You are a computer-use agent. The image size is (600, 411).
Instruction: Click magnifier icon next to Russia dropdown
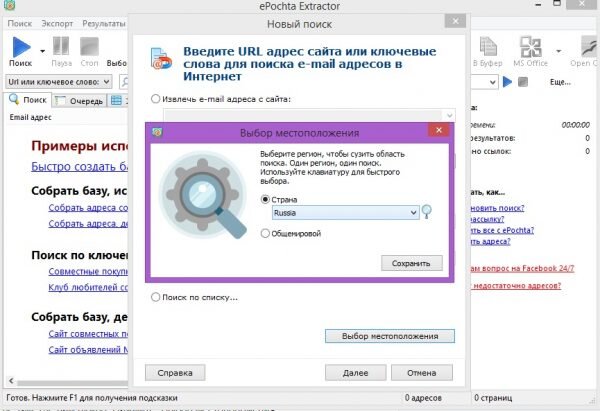(427, 212)
